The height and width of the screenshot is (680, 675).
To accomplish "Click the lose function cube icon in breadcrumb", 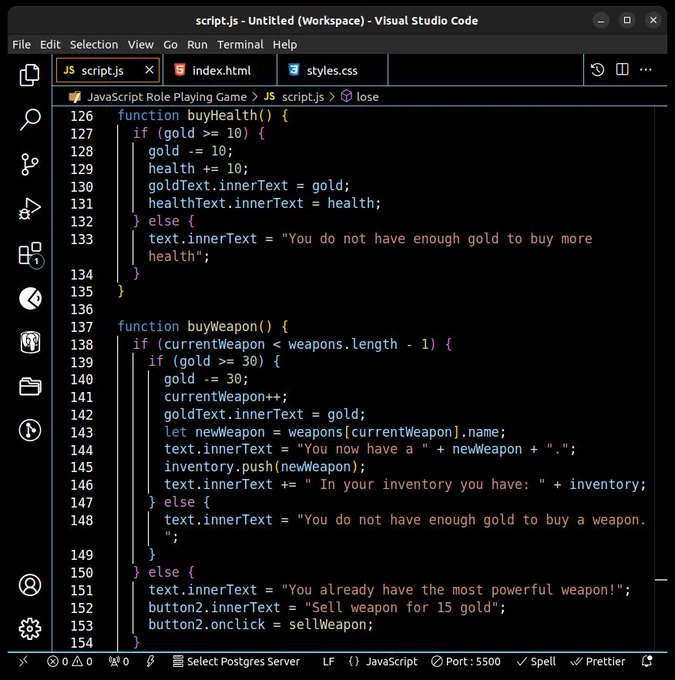I will coord(346,96).
